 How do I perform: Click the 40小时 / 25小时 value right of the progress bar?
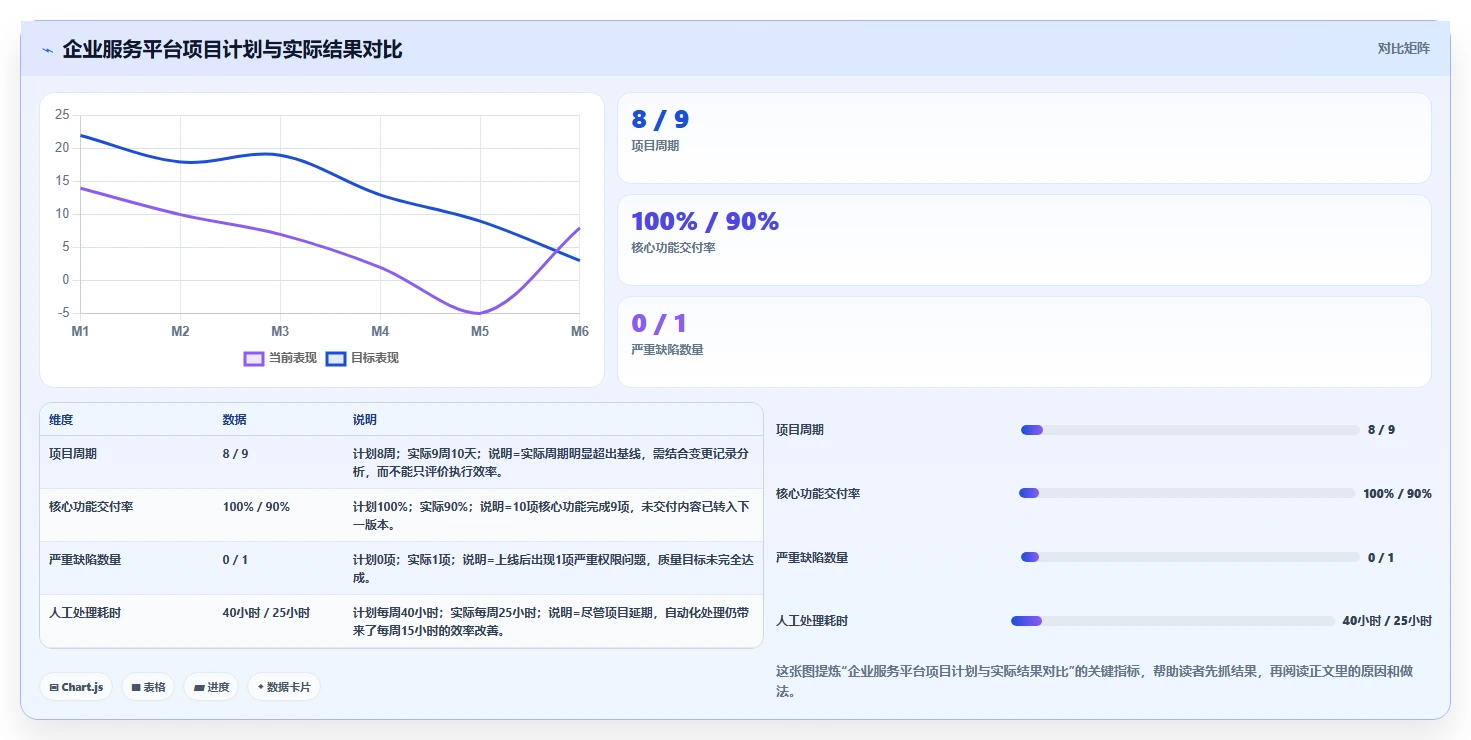1387,621
